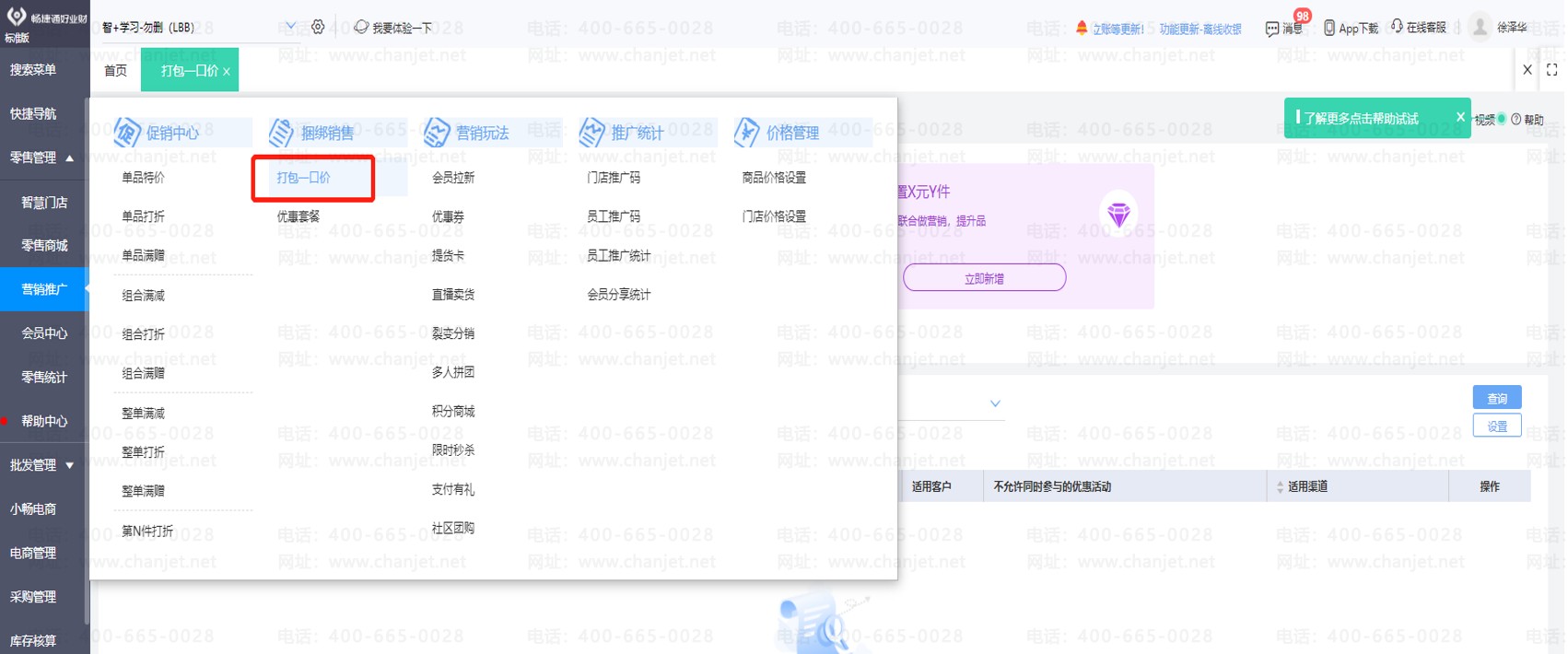
Task: Click the 畅捷通 logo icon
Action: [17, 17]
